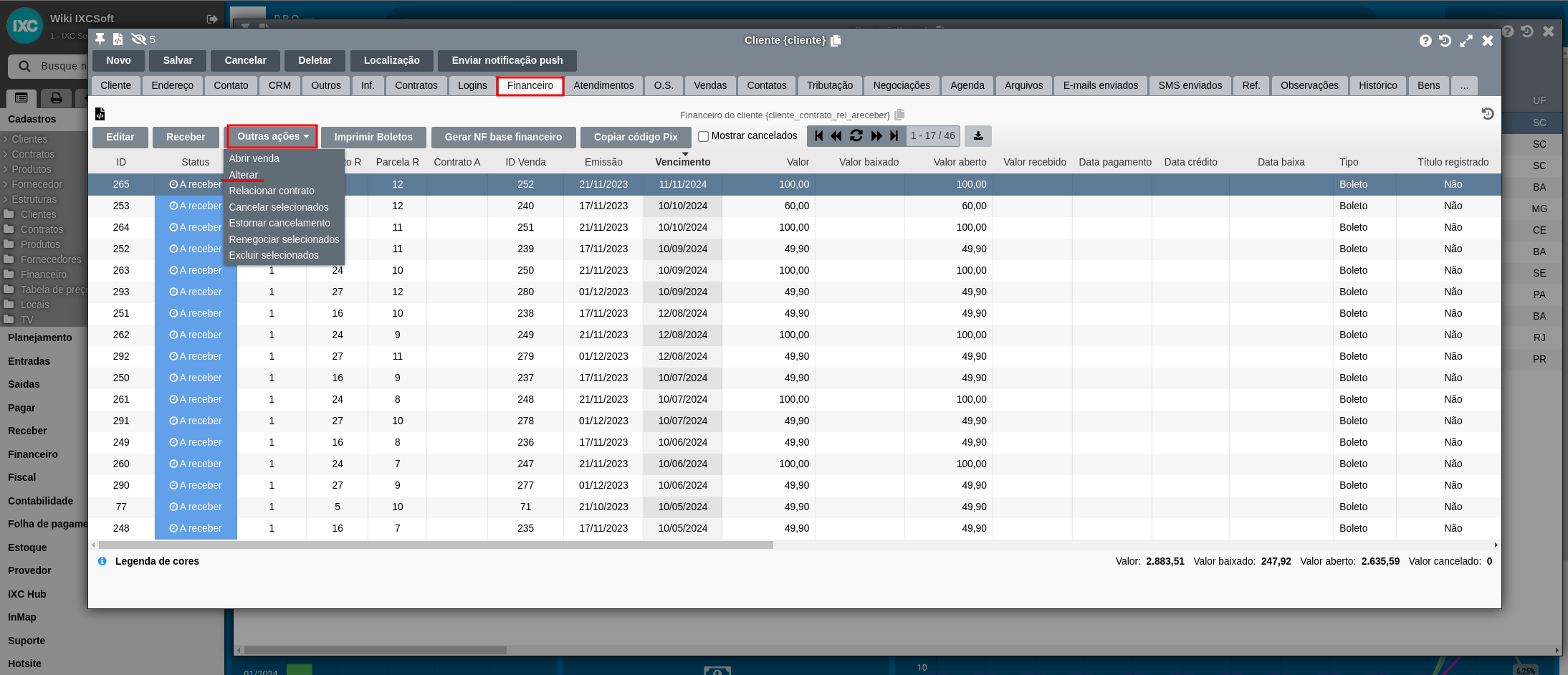Choose Cancelar selecionados menu entry

click(x=279, y=207)
